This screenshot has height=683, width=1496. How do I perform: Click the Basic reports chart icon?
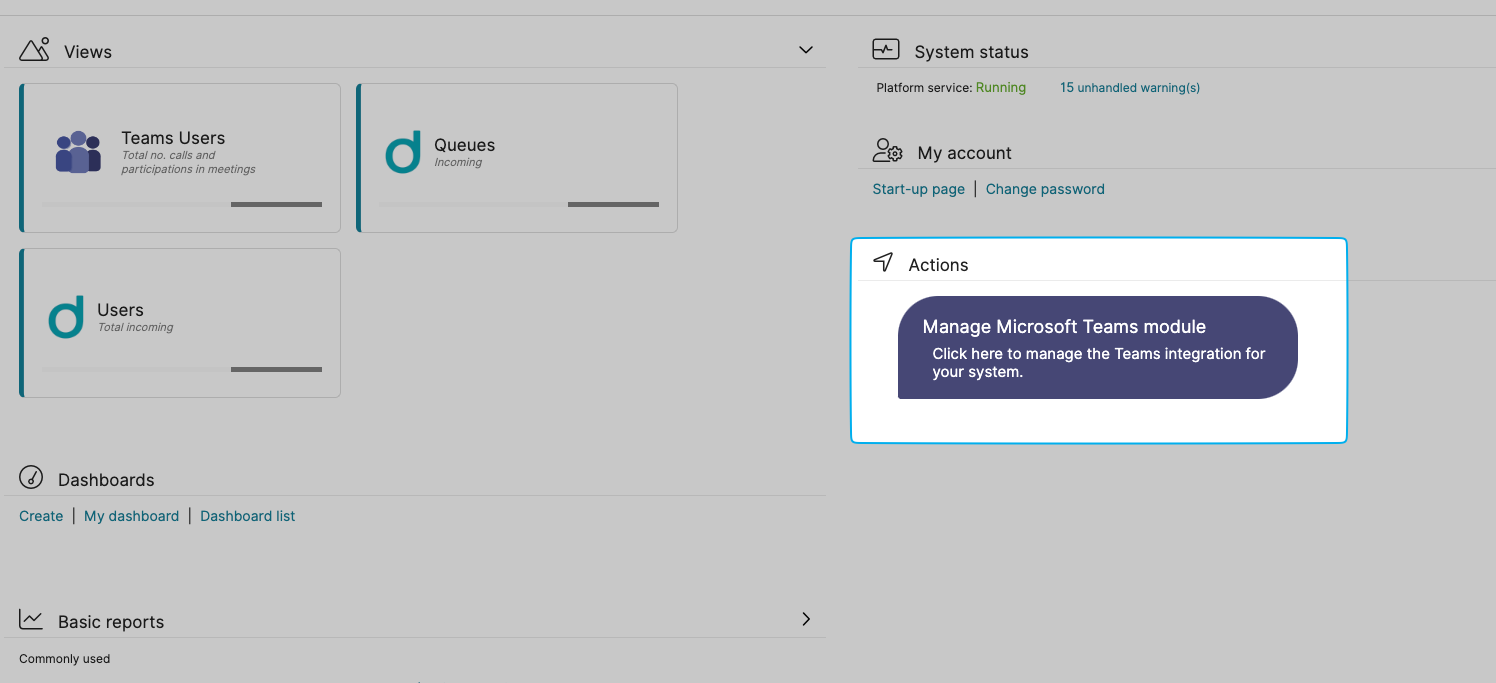(31, 620)
